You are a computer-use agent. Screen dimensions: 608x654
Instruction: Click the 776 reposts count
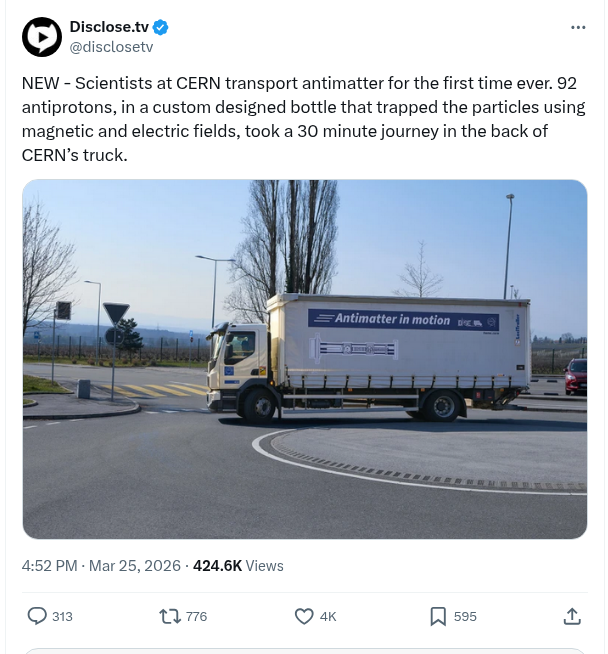[x=196, y=617]
